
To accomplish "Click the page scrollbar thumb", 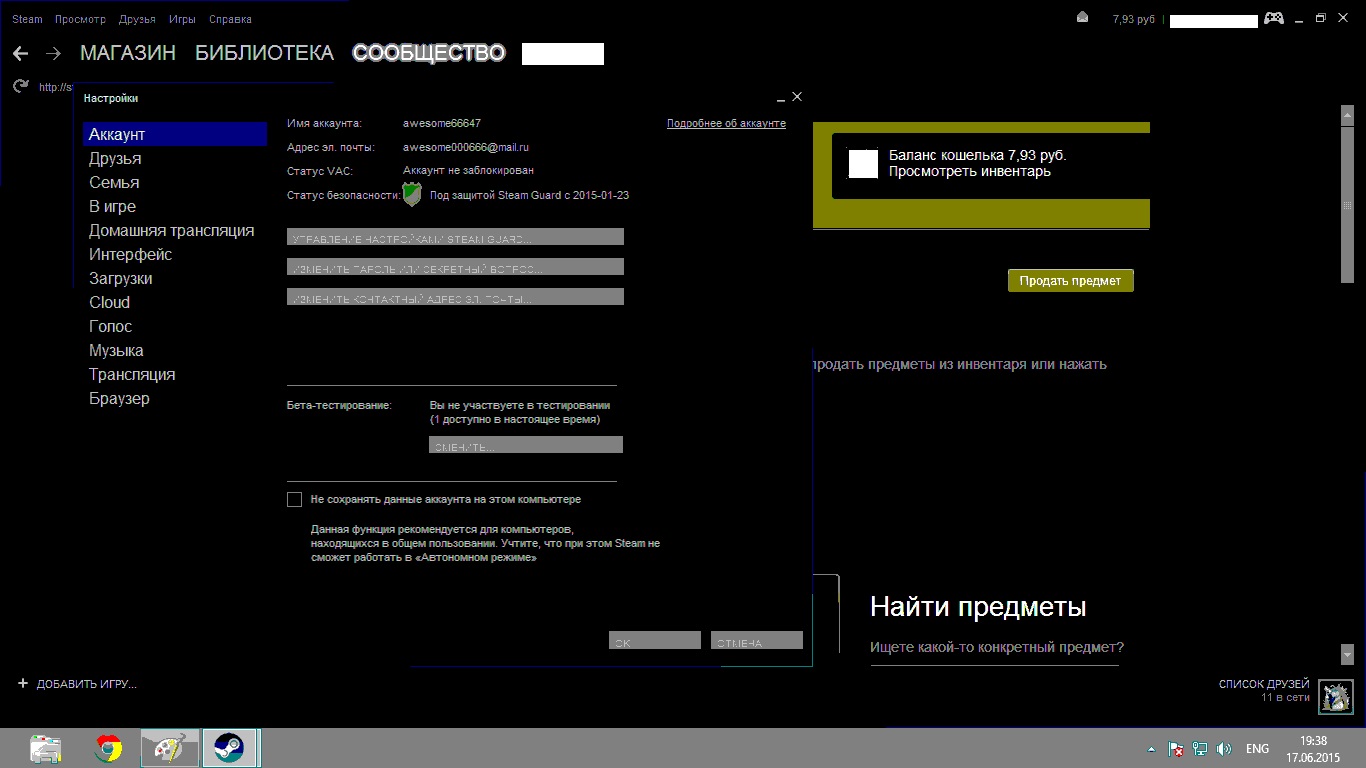I will (1347, 206).
